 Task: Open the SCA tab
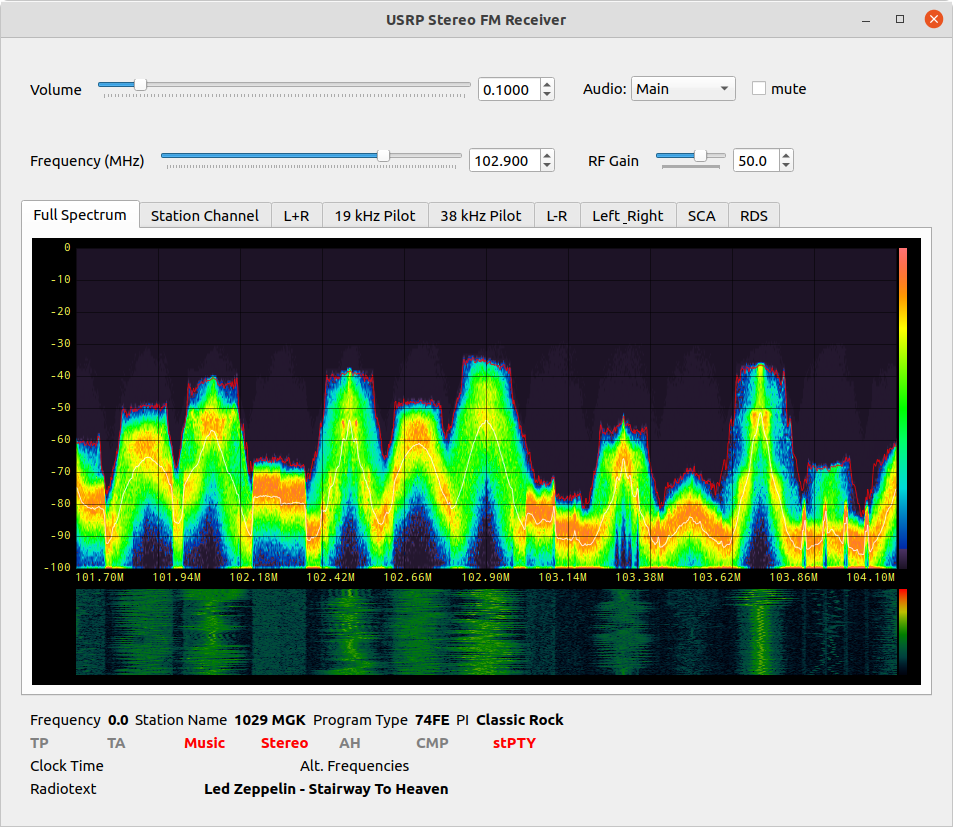[x=702, y=216]
